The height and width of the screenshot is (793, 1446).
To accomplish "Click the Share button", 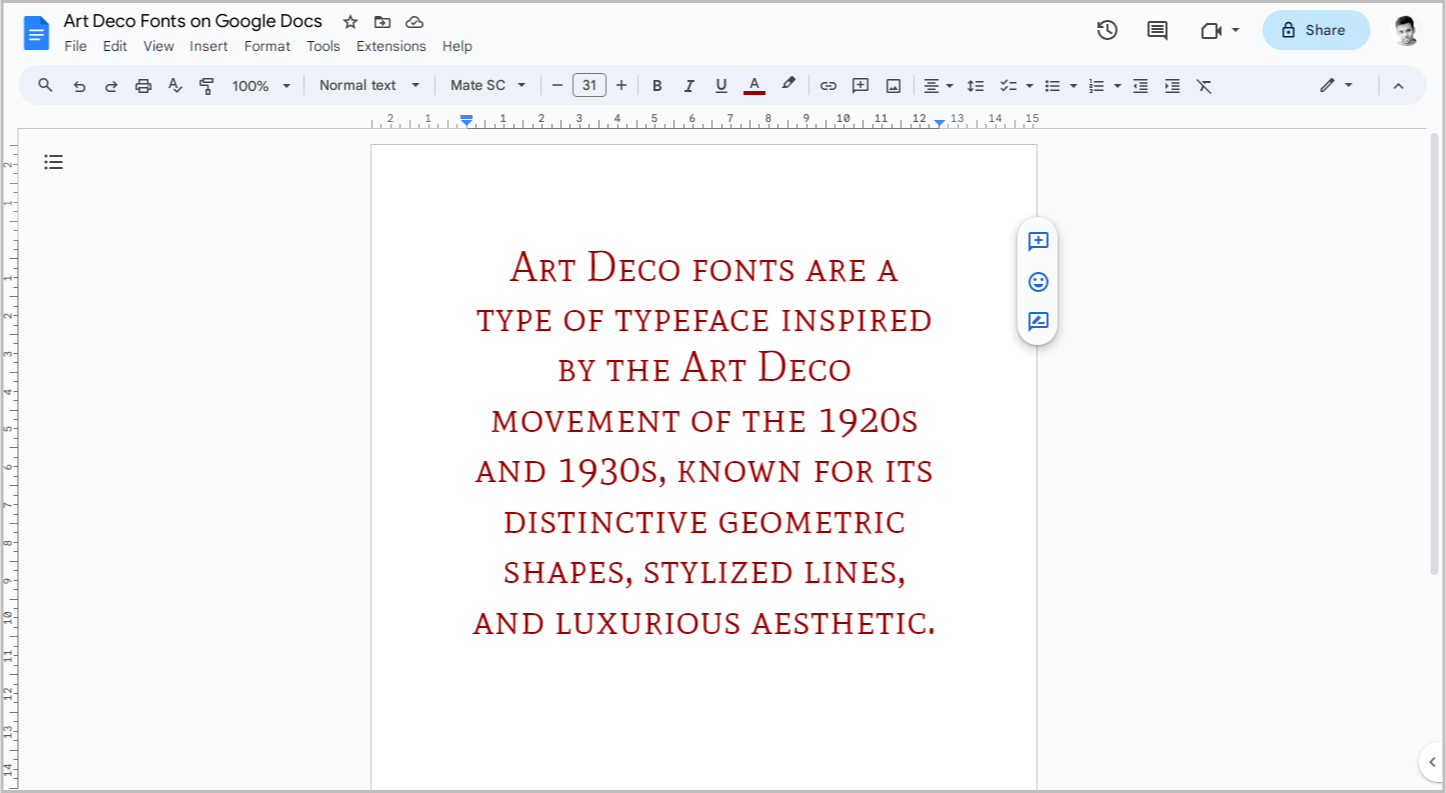I will pyautogui.click(x=1315, y=30).
